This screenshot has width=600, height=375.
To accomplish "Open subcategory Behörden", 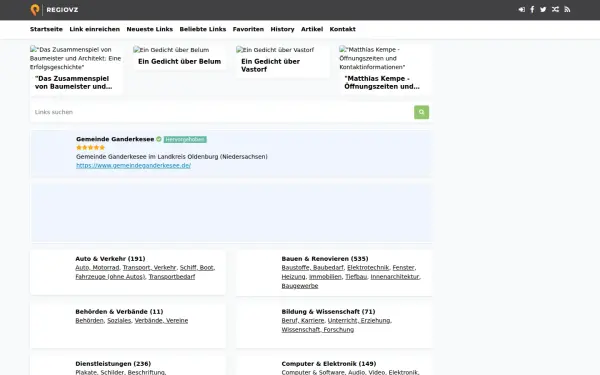I will pos(90,321).
